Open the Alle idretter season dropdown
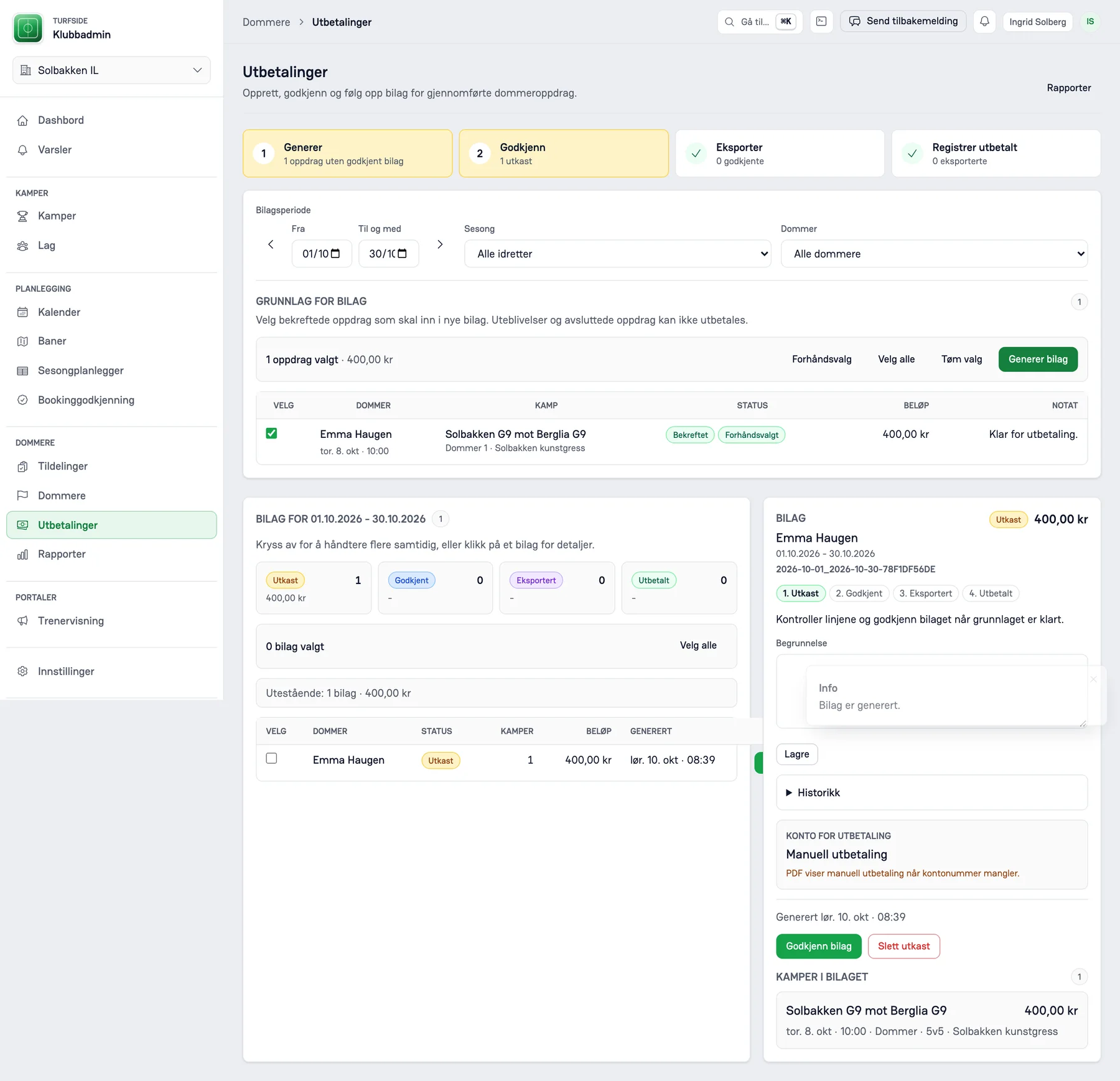The image size is (1120, 1081). (617, 254)
